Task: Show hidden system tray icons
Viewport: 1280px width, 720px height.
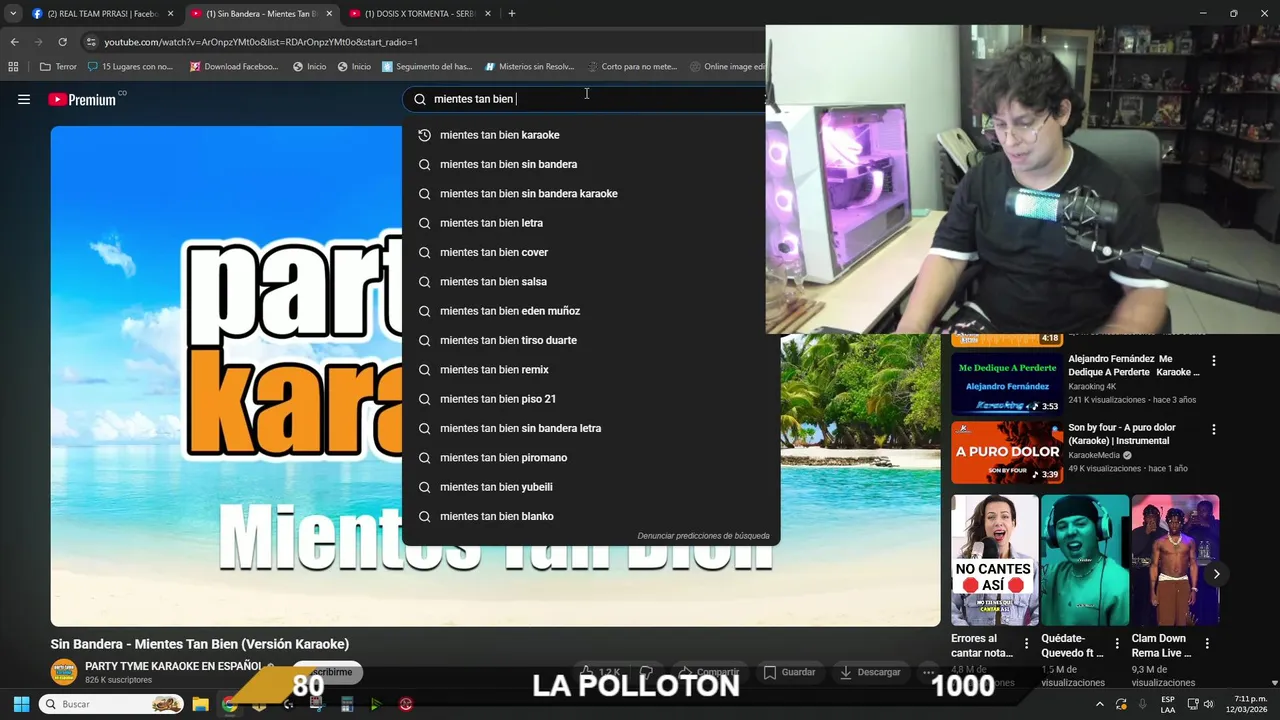Action: pos(1100,704)
